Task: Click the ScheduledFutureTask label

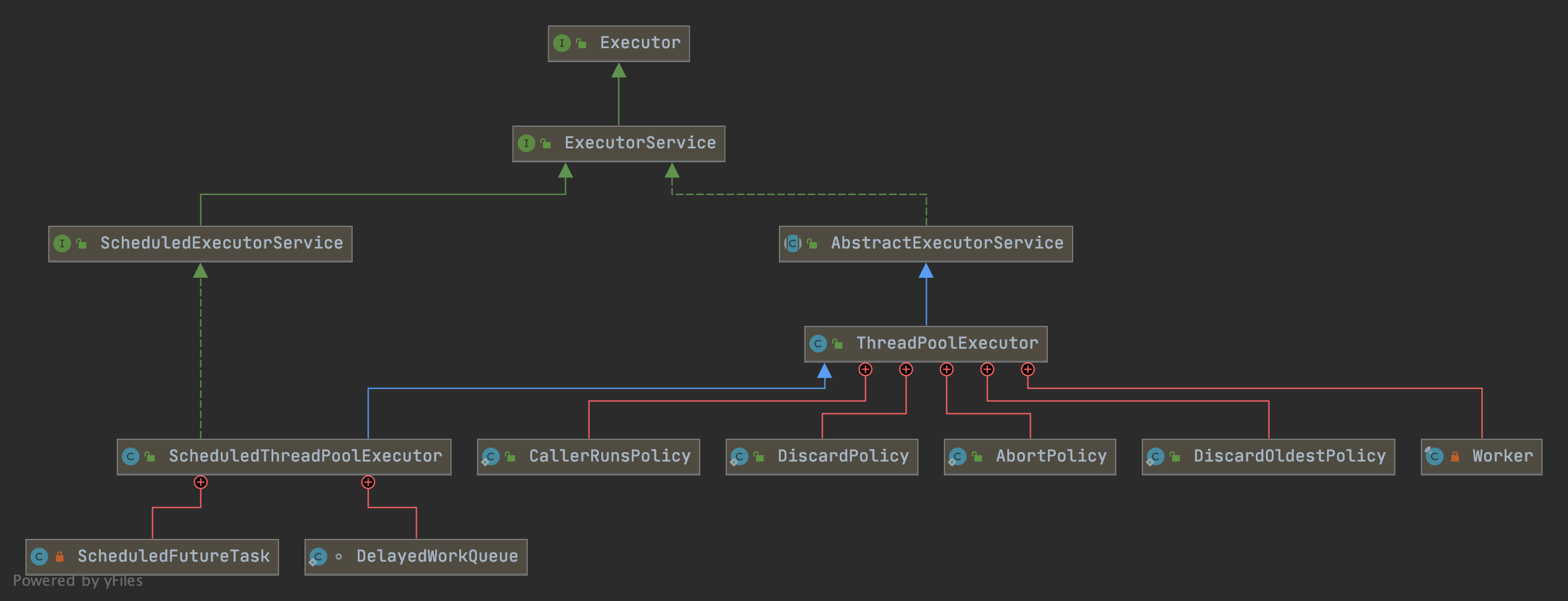Action: click(x=173, y=557)
